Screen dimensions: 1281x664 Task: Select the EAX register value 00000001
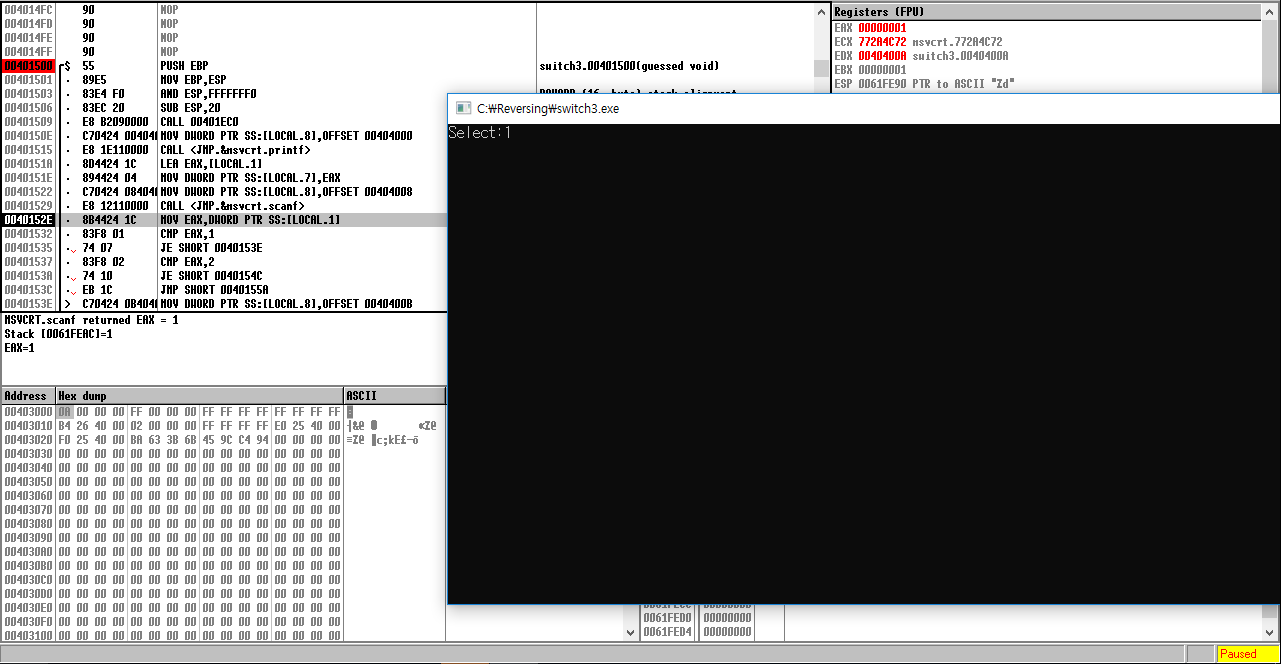[882, 28]
